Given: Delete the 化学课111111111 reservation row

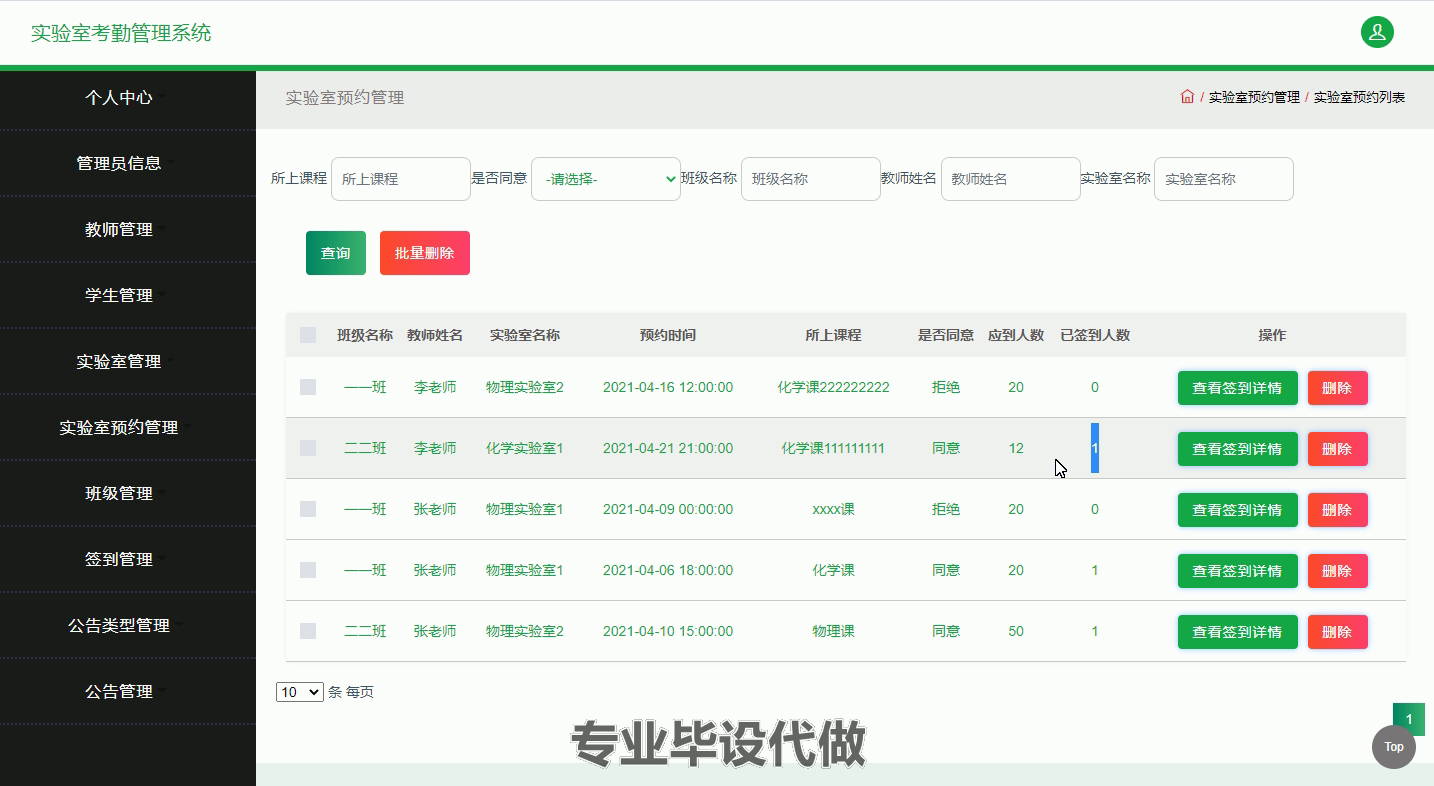Looking at the screenshot, I should click(1338, 449).
